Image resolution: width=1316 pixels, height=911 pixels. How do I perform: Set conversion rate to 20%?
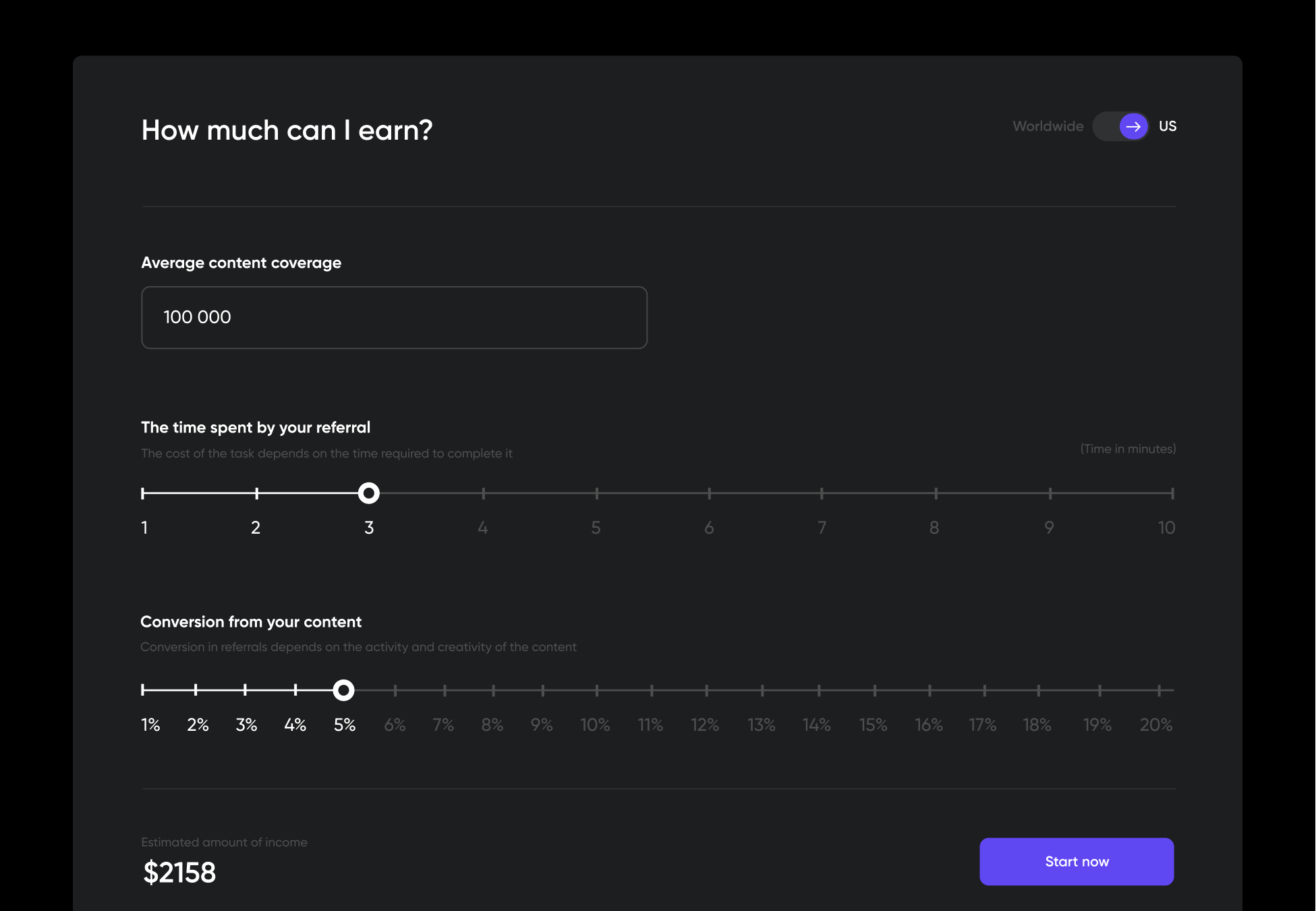click(x=1159, y=690)
